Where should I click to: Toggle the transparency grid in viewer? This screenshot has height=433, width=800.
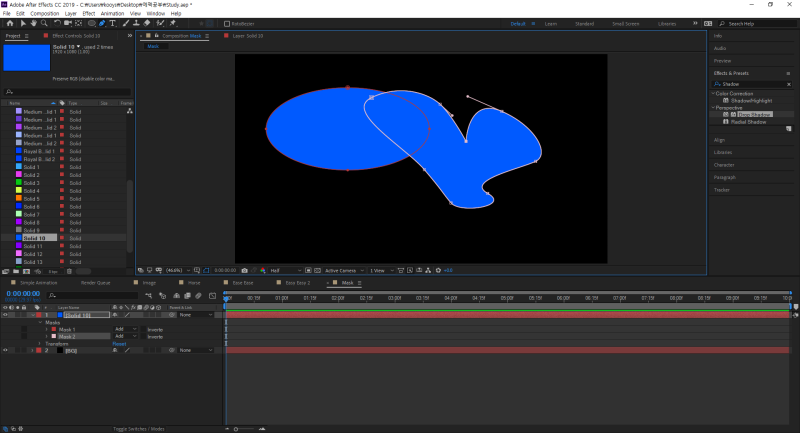coord(317,270)
